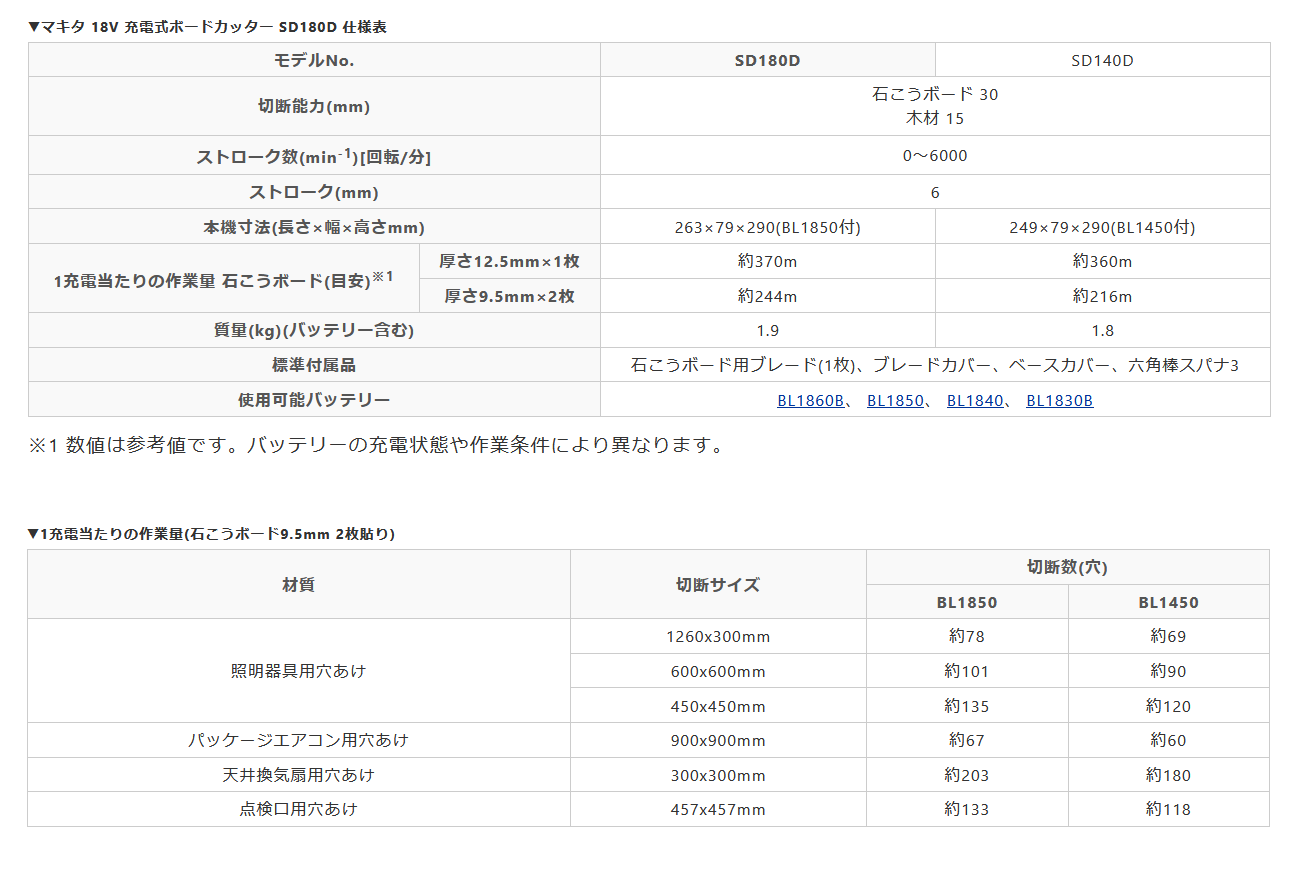Open the BL1850 battery link
Viewport: 1304px width, 870px height.
[894, 400]
